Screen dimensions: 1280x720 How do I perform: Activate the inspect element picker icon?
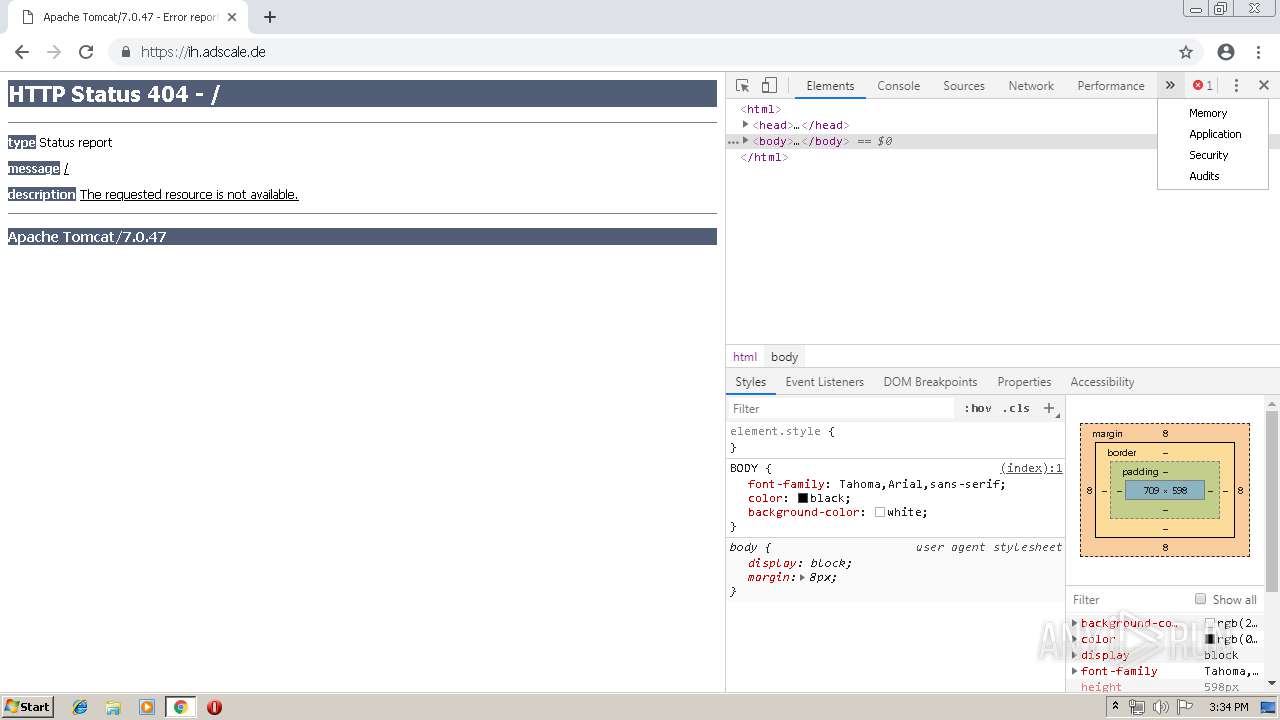(x=742, y=86)
